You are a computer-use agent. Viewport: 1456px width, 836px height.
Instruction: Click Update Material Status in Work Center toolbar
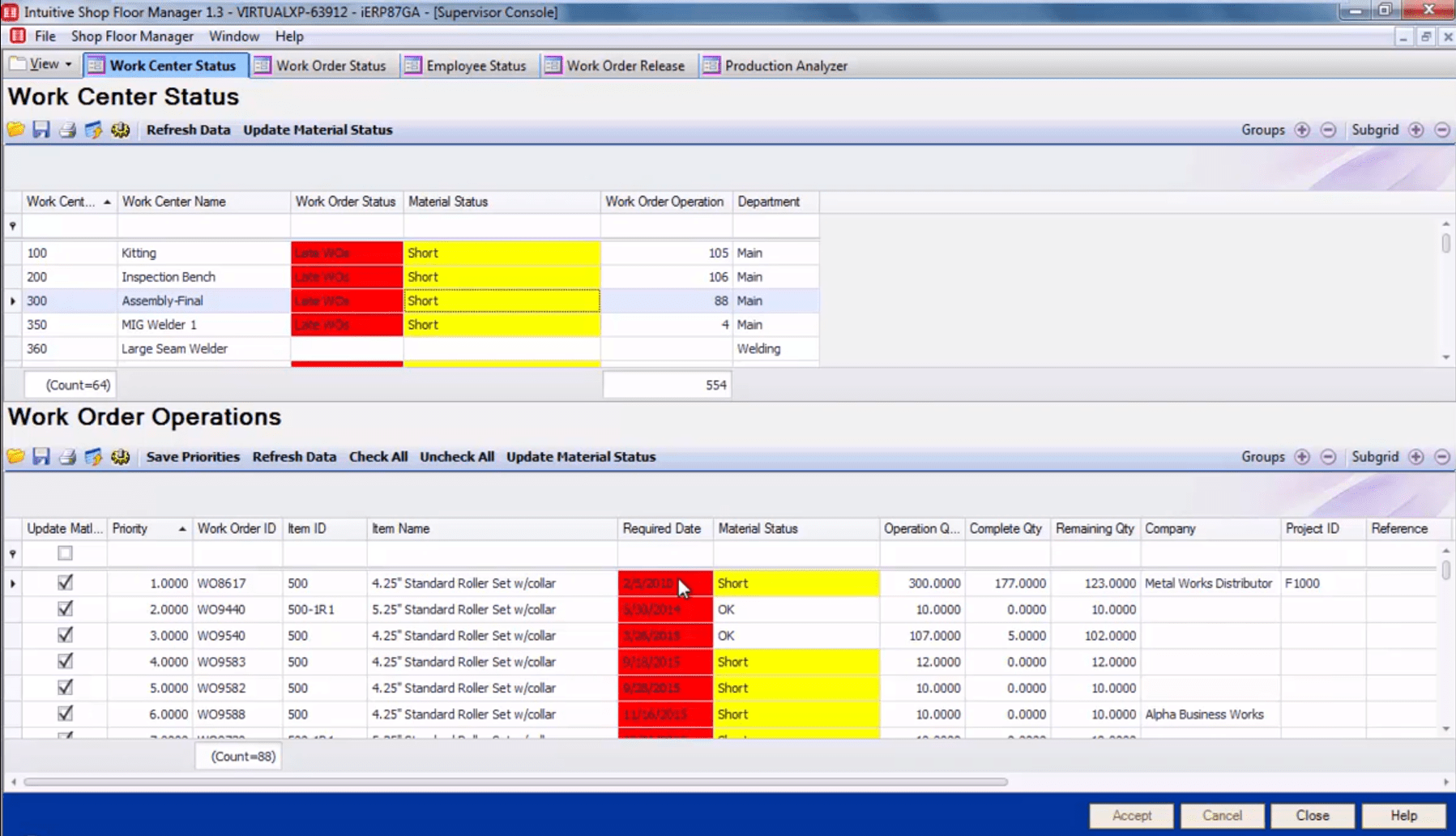[318, 130]
